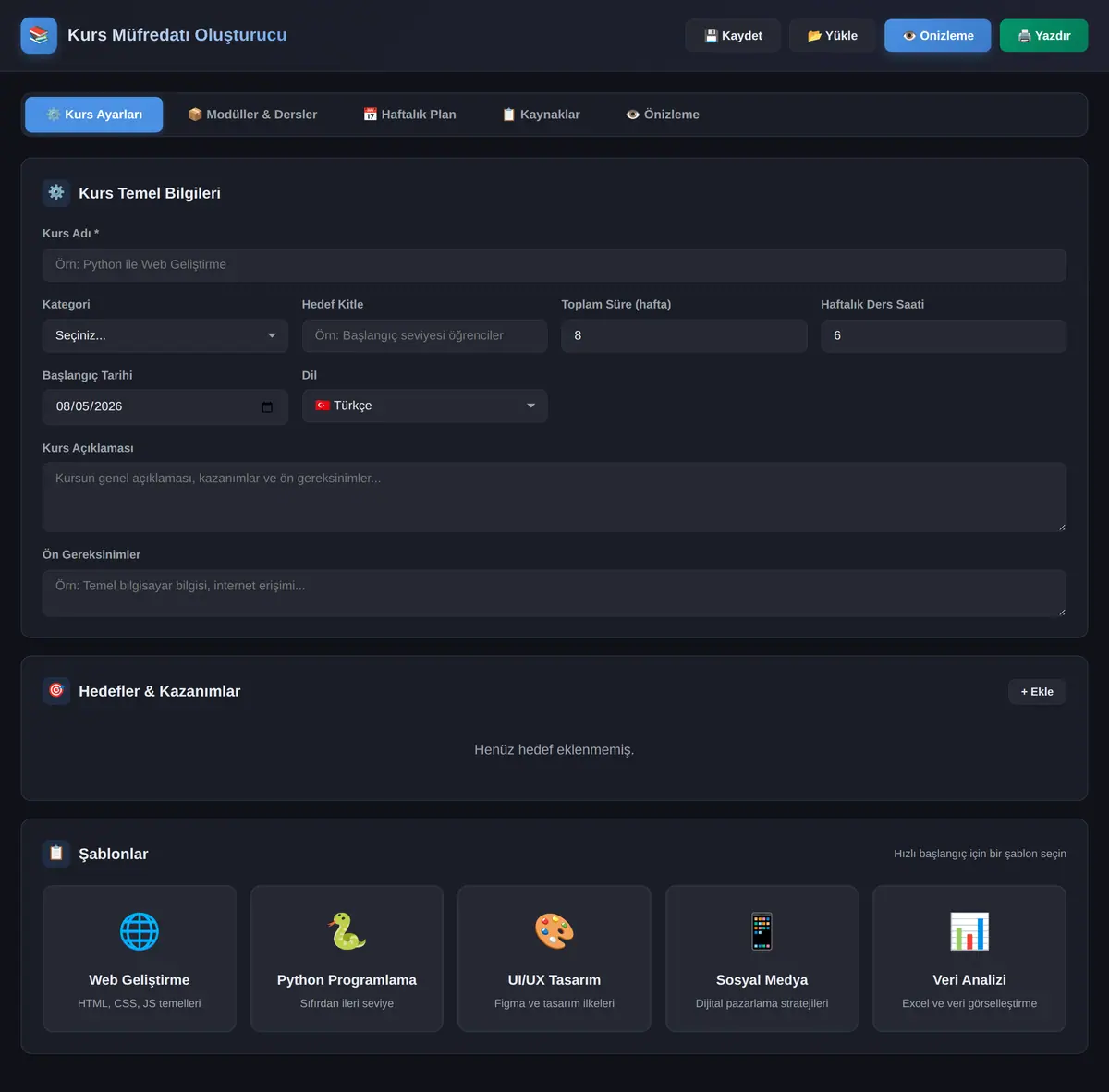This screenshot has width=1109, height=1092.
Task: Click the "Hızlı başlangıç için bir şablon seçin" hint
Action: [x=980, y=854]
